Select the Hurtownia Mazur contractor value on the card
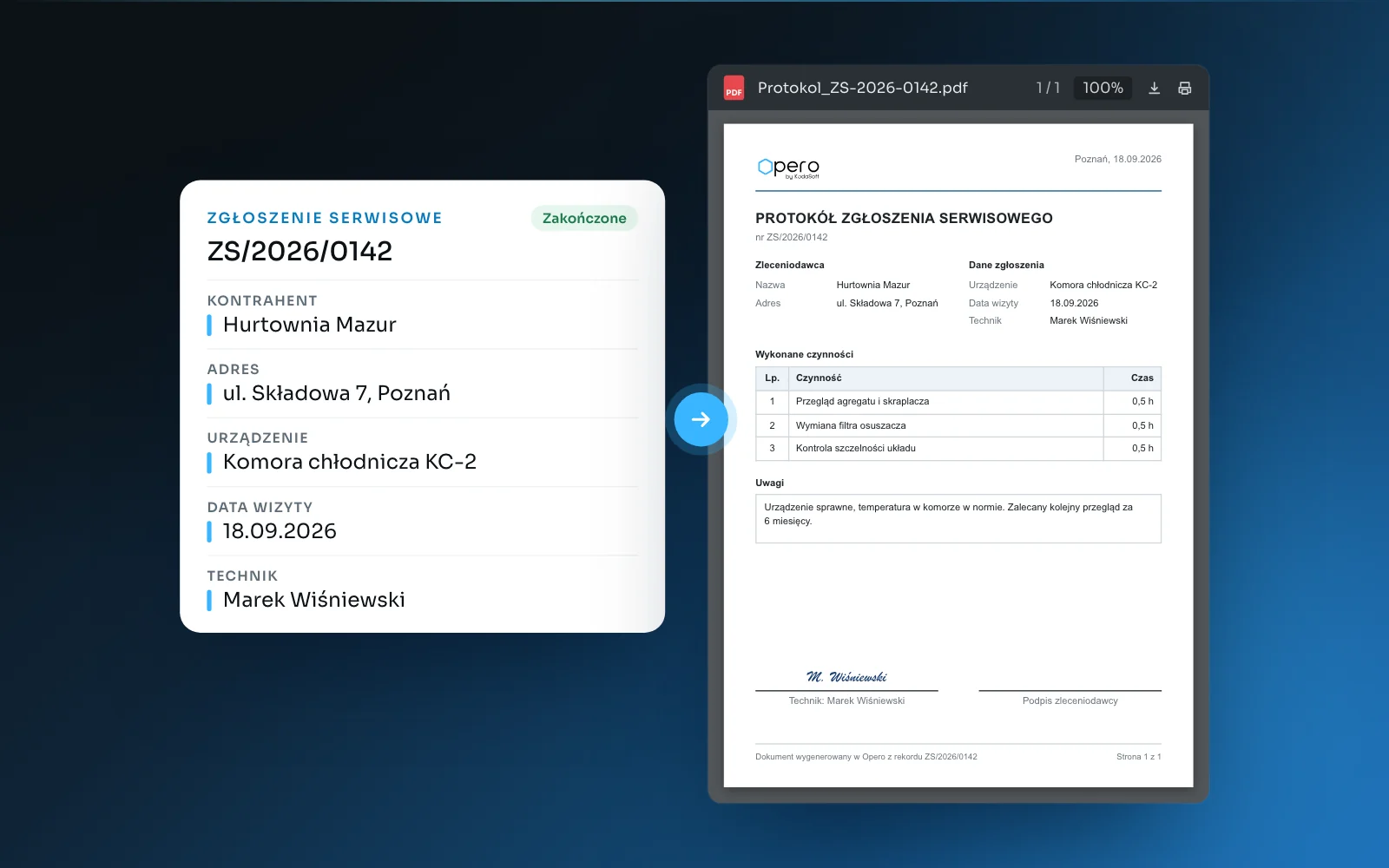The width and height of the screenshot is (1389, 868). [x=309, y=325]
